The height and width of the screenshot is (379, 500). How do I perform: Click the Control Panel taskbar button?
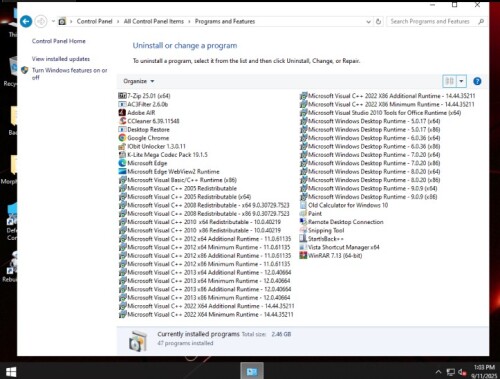tap(252, 371)
